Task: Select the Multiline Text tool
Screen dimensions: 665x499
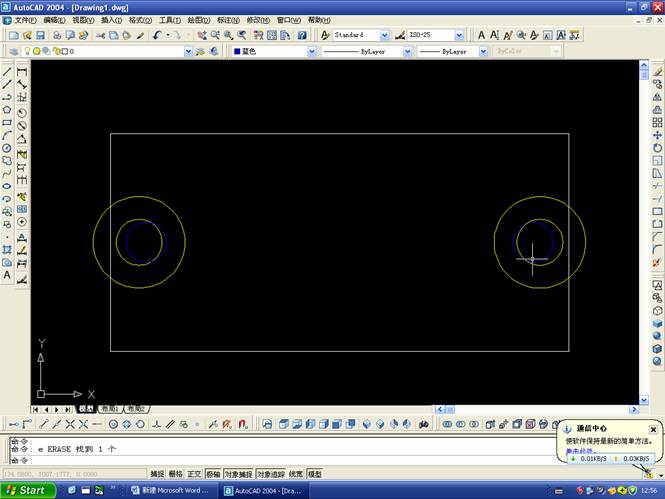Action: (x=7, y=274)
